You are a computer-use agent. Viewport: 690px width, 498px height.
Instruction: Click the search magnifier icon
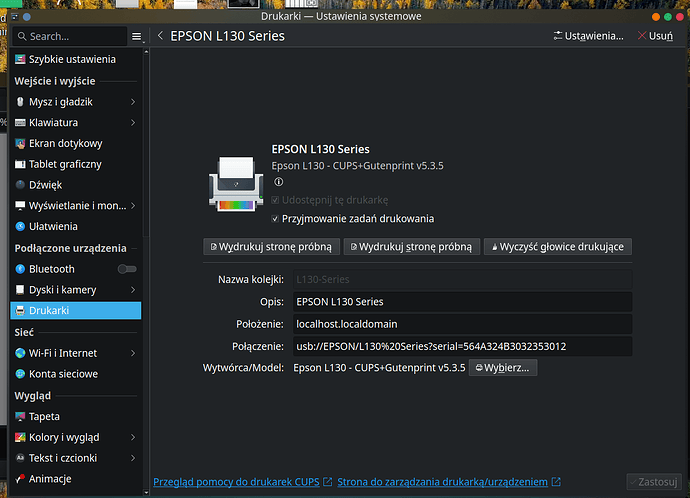click(x=22, y=37)
